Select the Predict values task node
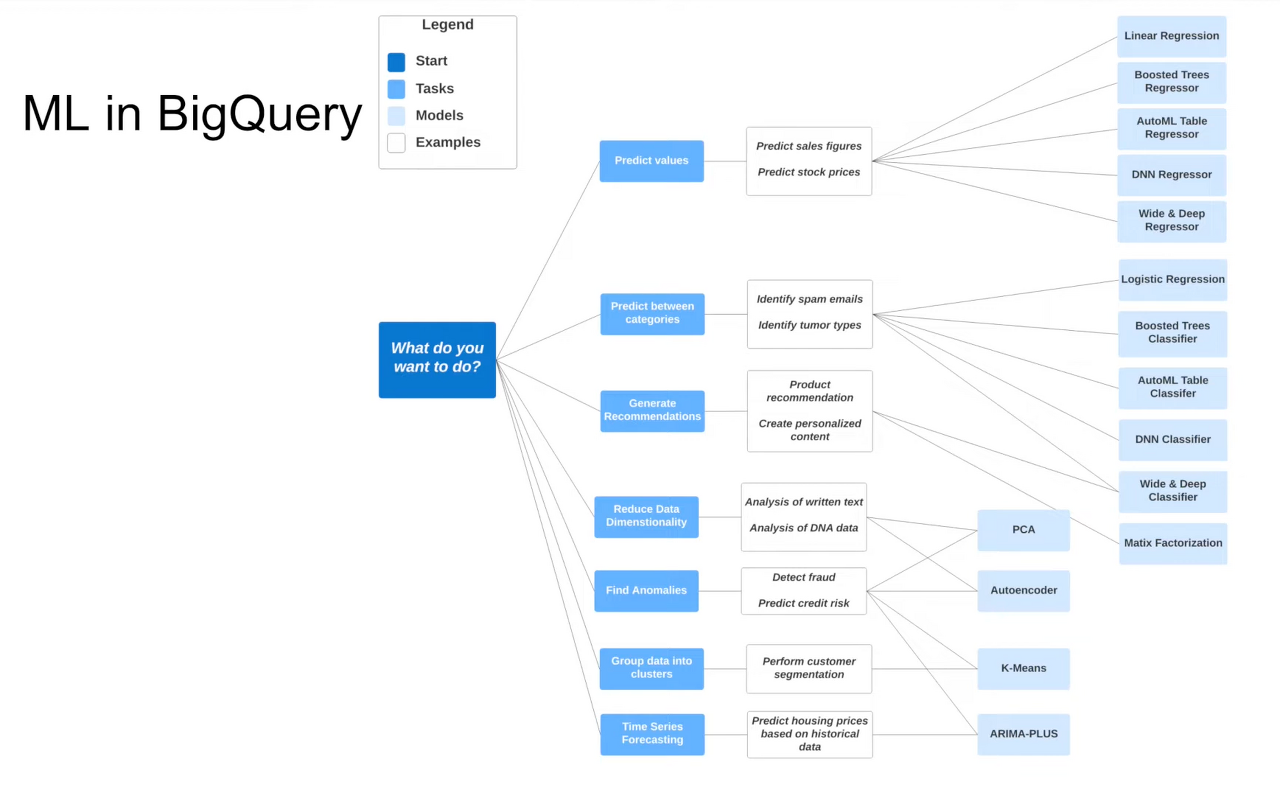 (651, 161)
